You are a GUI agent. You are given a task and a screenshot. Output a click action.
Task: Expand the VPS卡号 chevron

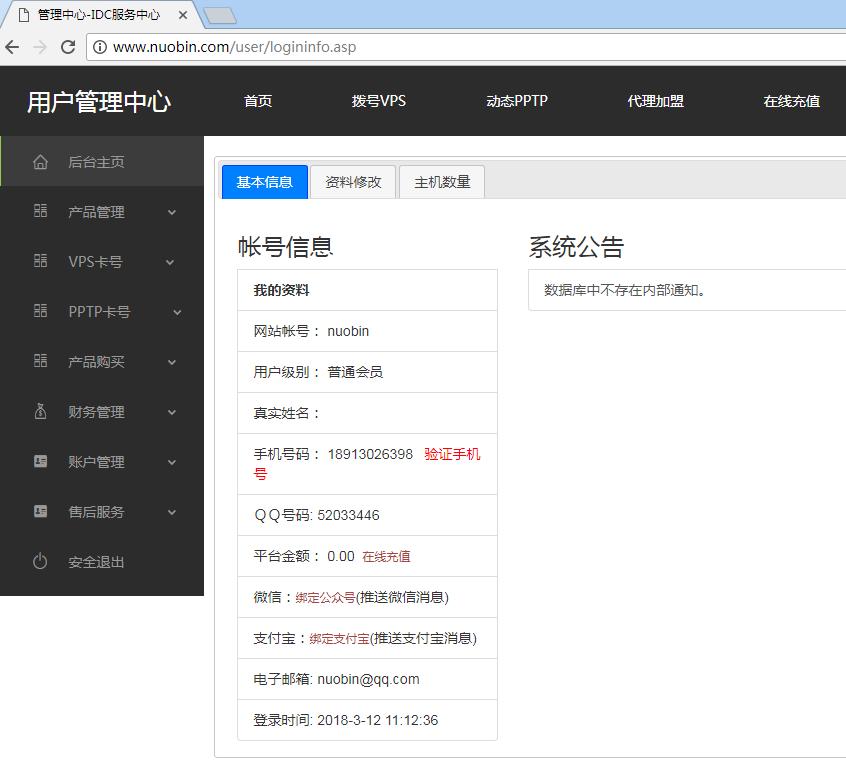tap(170, 263)
